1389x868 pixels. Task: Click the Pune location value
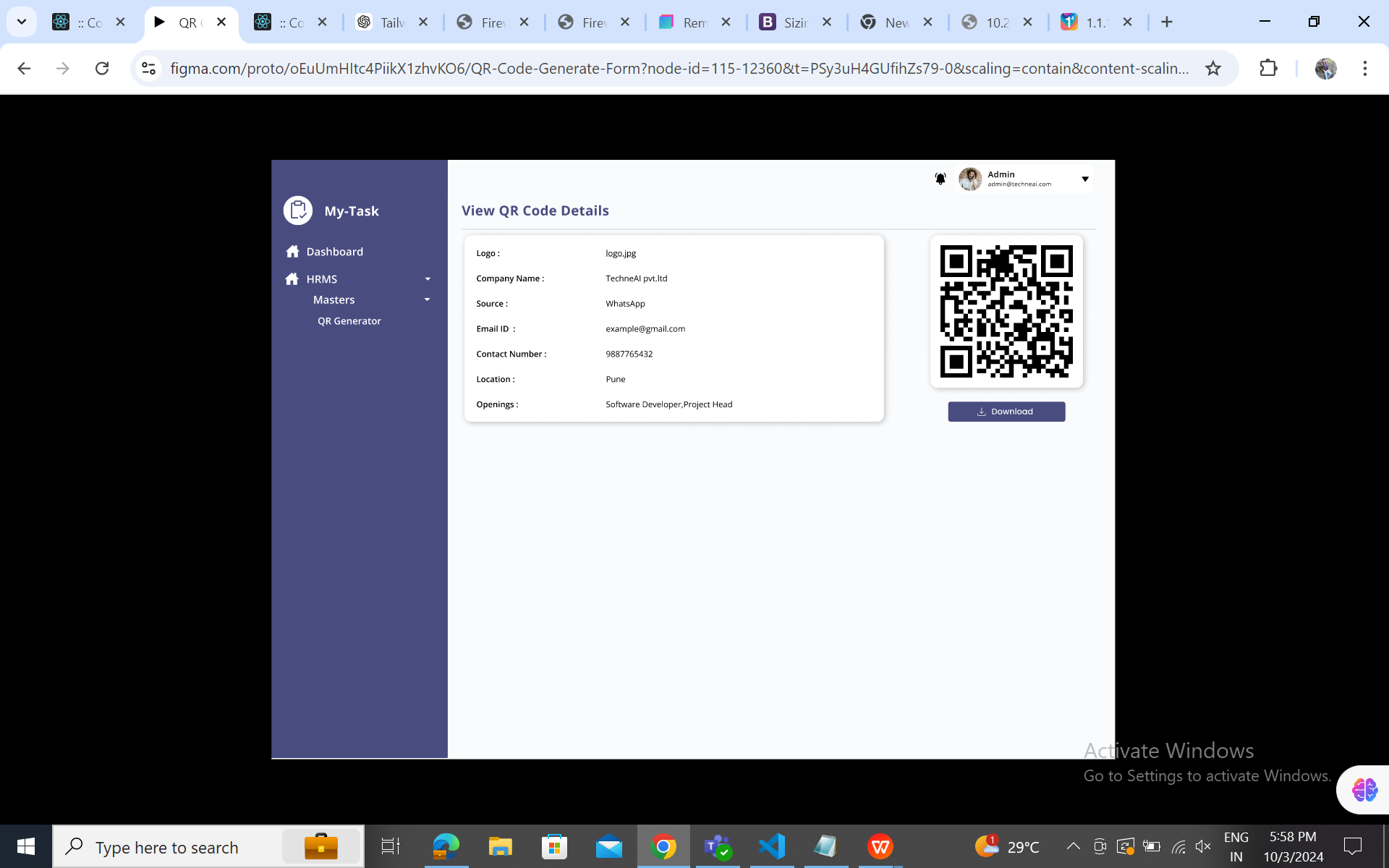[x=616, y=379]
